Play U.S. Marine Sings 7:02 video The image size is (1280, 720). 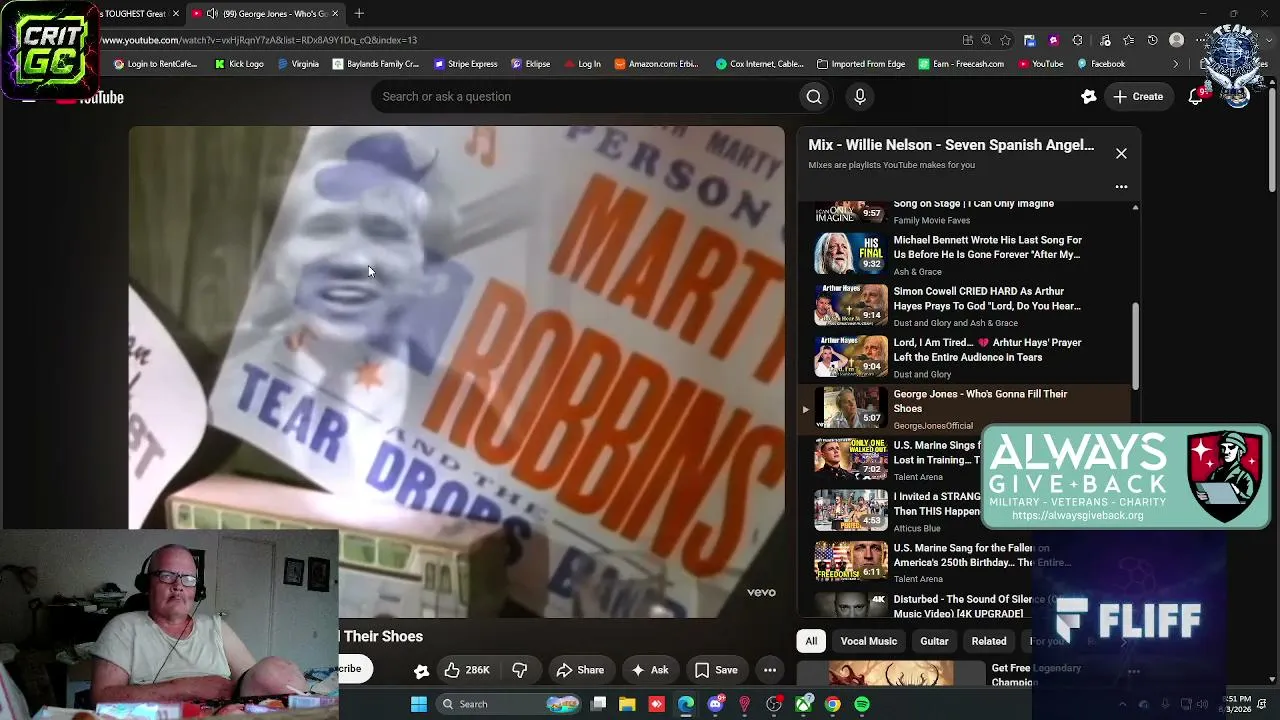[851, 459]
